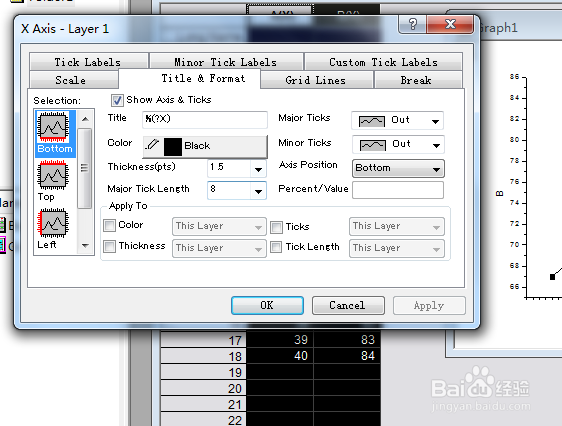The image size is (562, 426).
Task: Click Selection list scroll up arrow
Action: [x=85, y=119]
